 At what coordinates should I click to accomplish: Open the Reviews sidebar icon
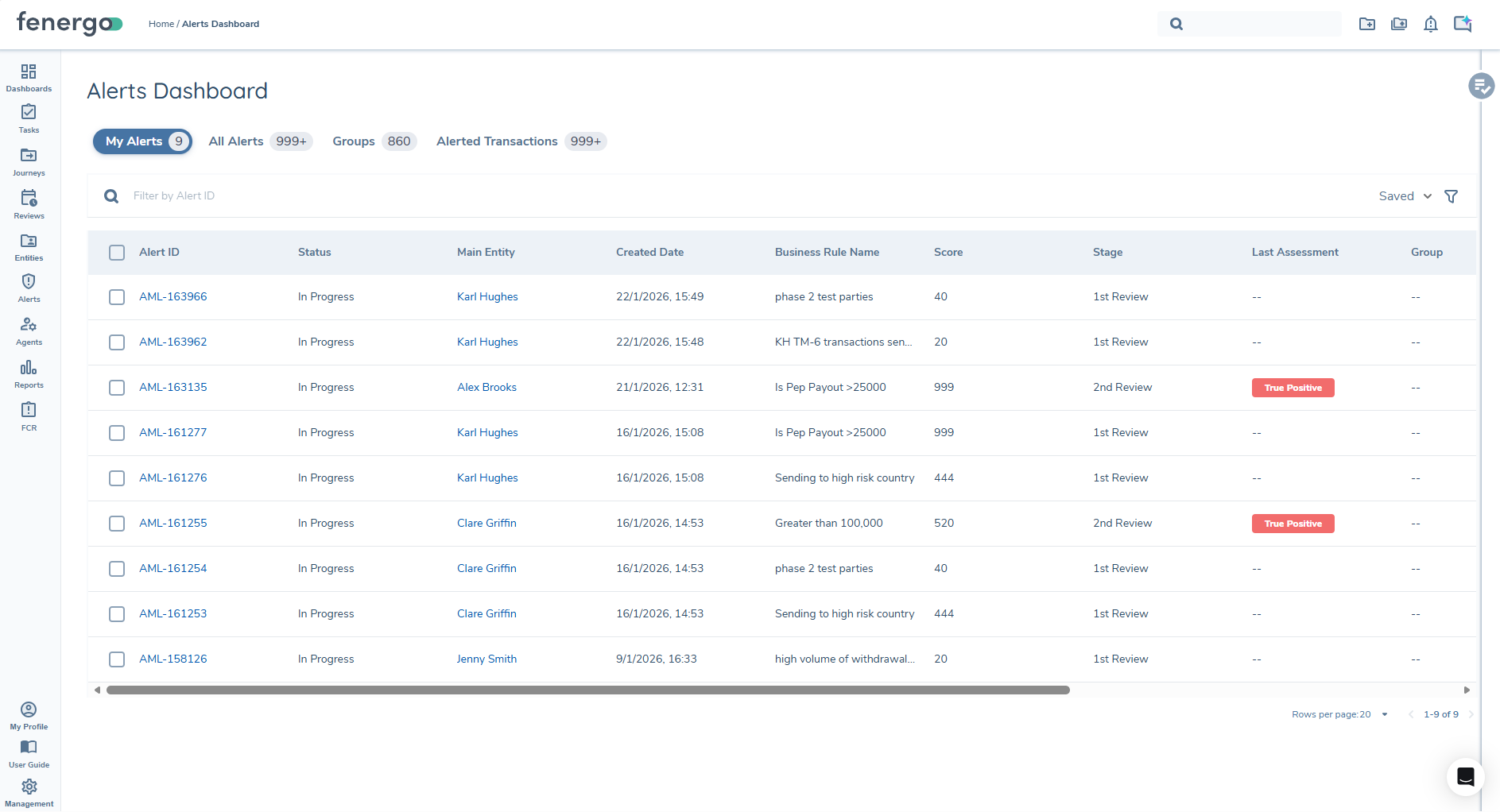point(29,204)
